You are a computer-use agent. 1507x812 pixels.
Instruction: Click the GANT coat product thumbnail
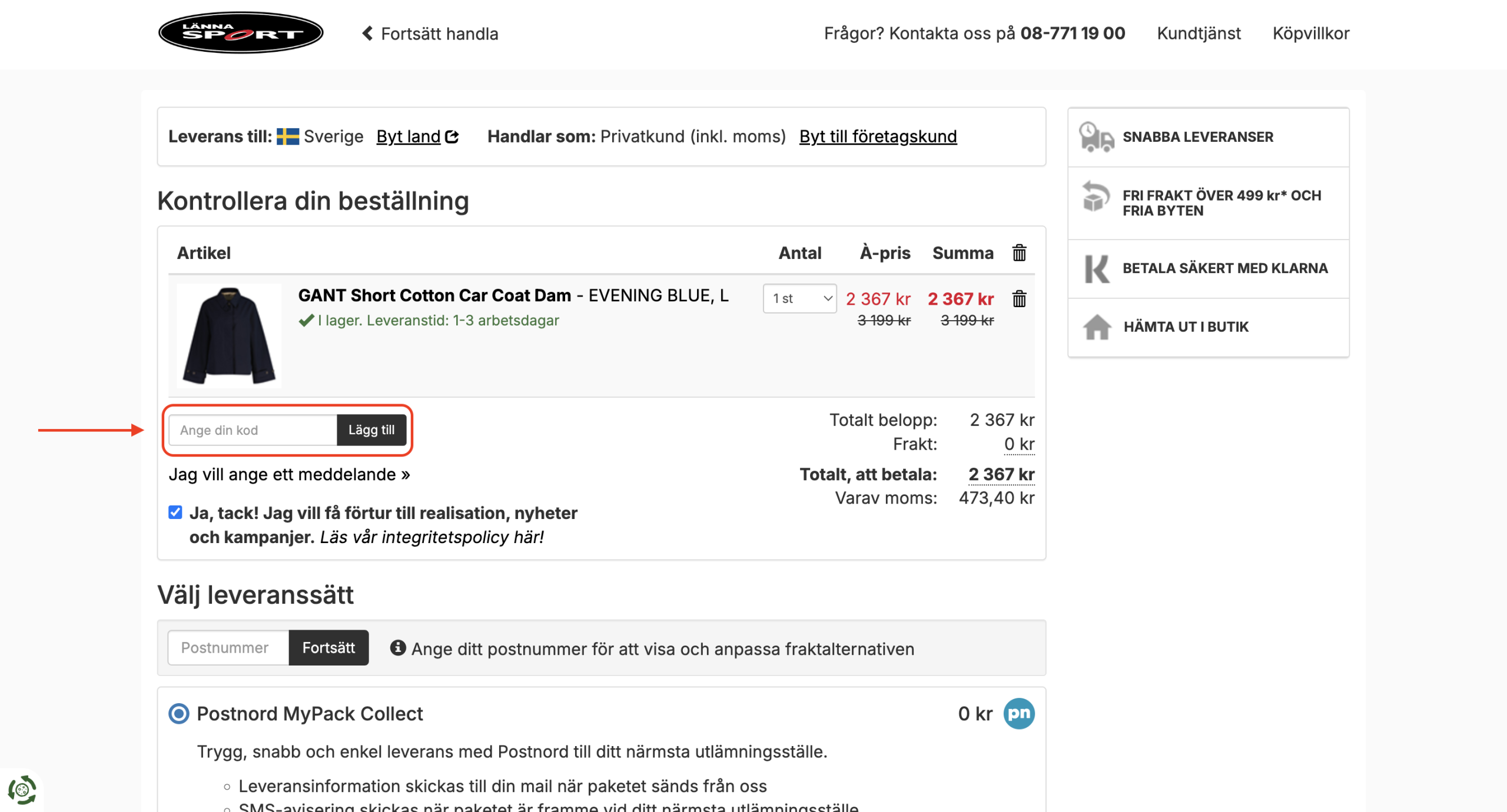coord(229,336)
